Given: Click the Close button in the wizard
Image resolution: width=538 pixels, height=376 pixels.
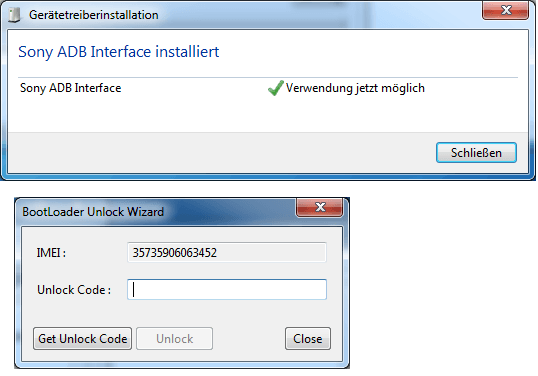Looking at the screenshot, I should click(x=308, y=339).
